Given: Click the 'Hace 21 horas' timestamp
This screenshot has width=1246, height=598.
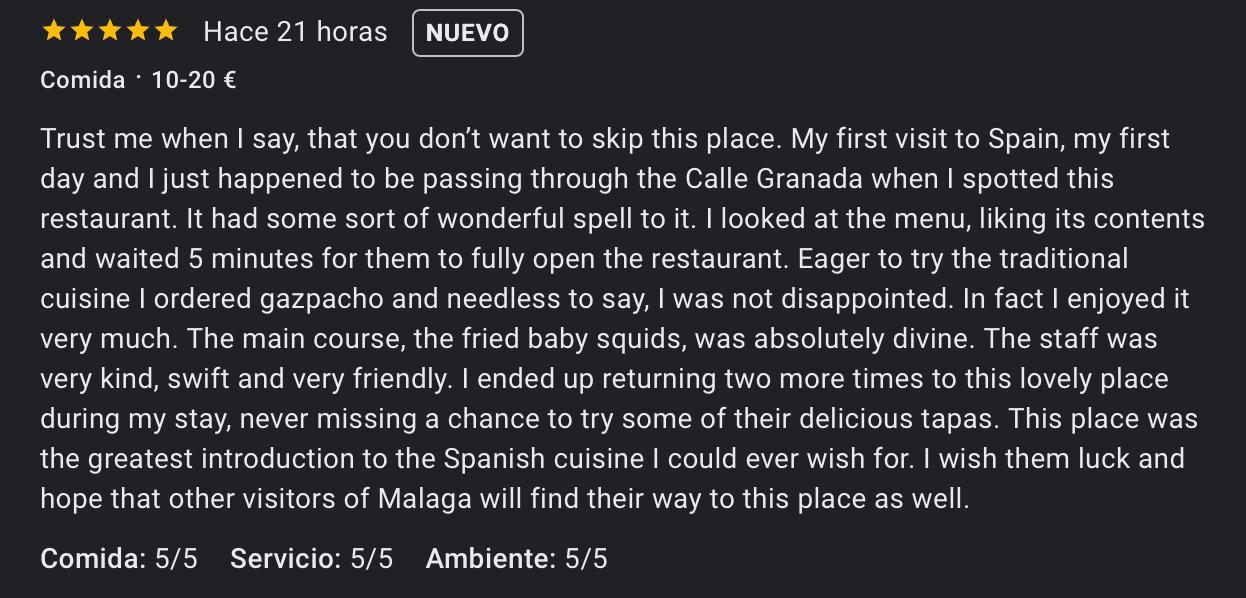Looking at the screenshot, I should (295, 32).
